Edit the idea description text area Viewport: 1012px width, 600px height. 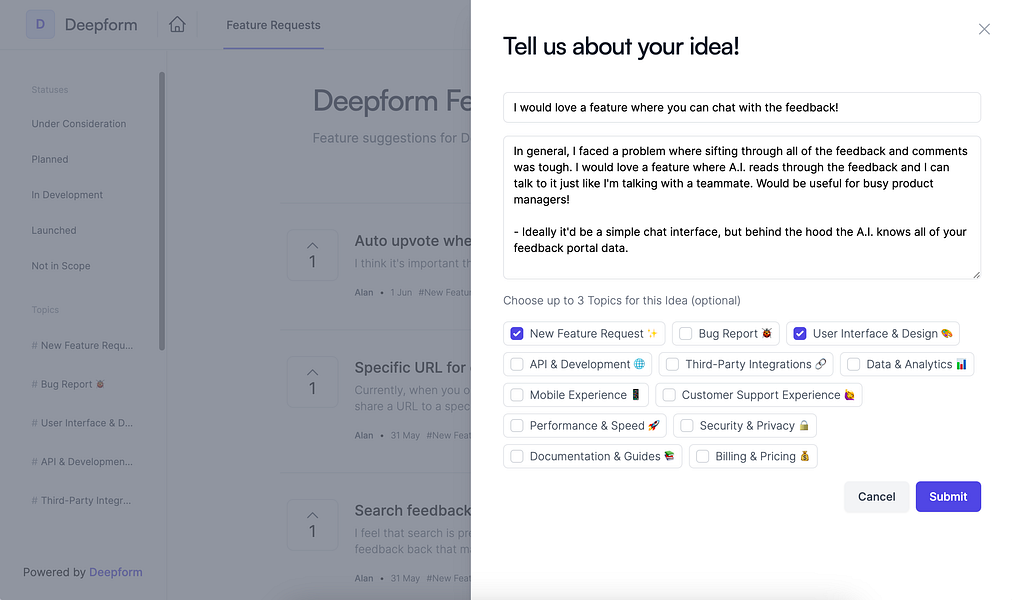click(x=742, y=208)
